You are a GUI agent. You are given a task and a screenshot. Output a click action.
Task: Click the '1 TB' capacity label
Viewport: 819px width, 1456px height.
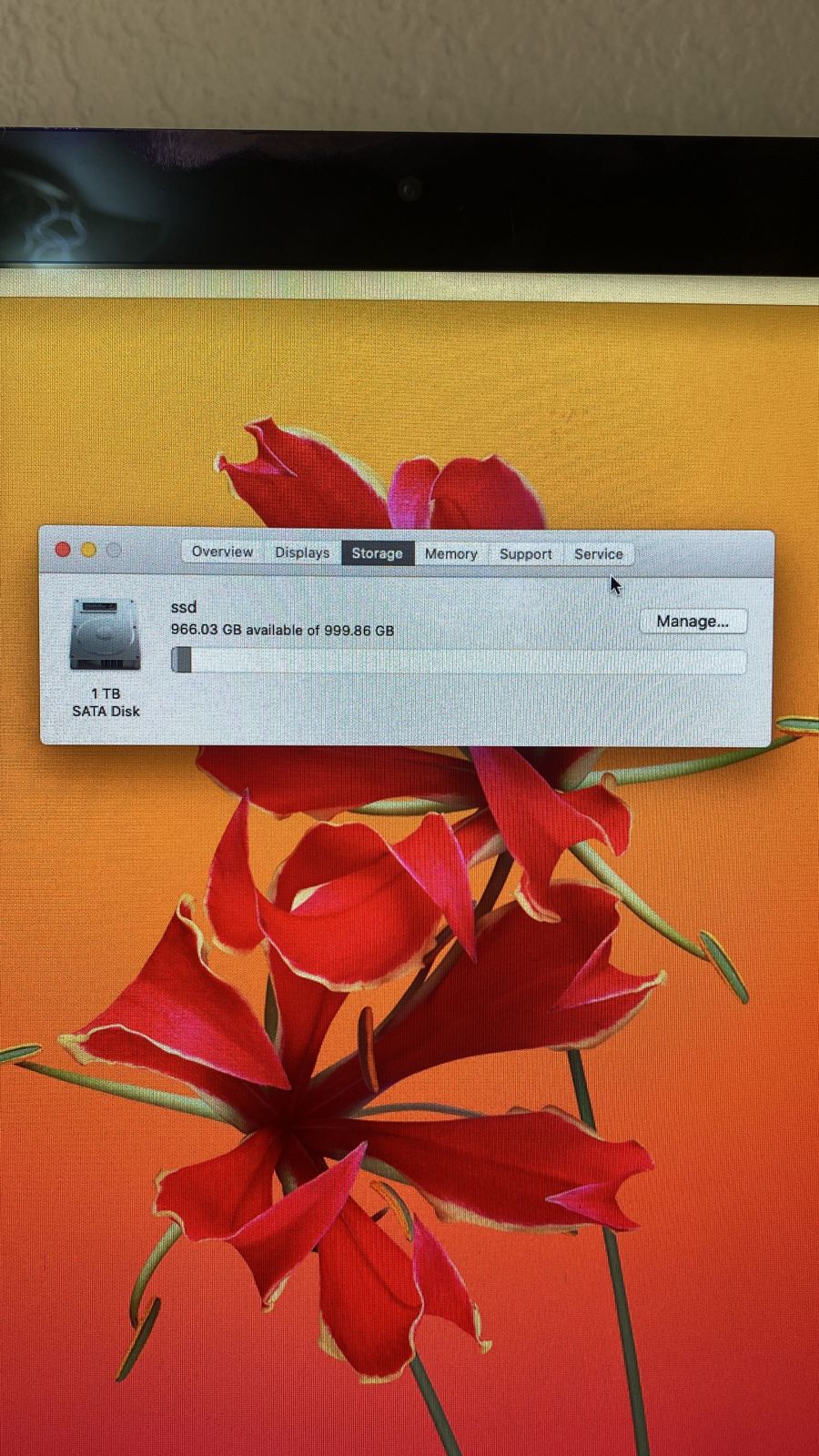[x=106, y=693]
